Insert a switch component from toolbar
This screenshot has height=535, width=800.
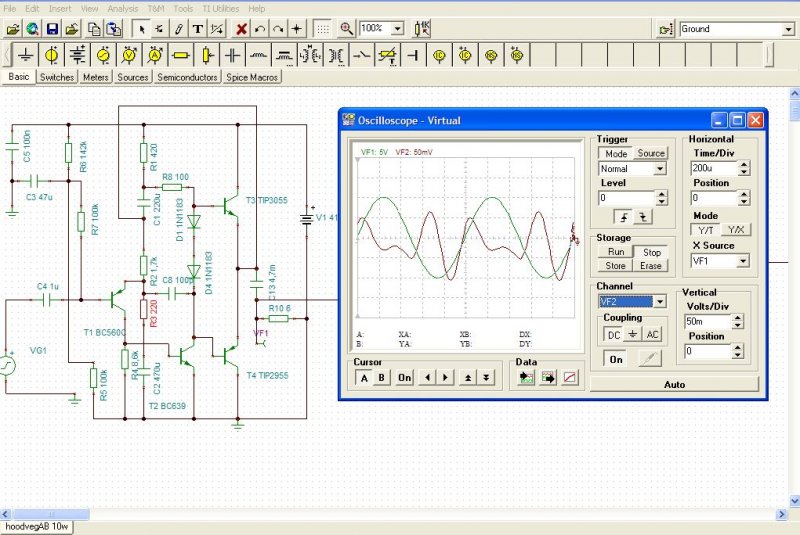click(362, 55)
